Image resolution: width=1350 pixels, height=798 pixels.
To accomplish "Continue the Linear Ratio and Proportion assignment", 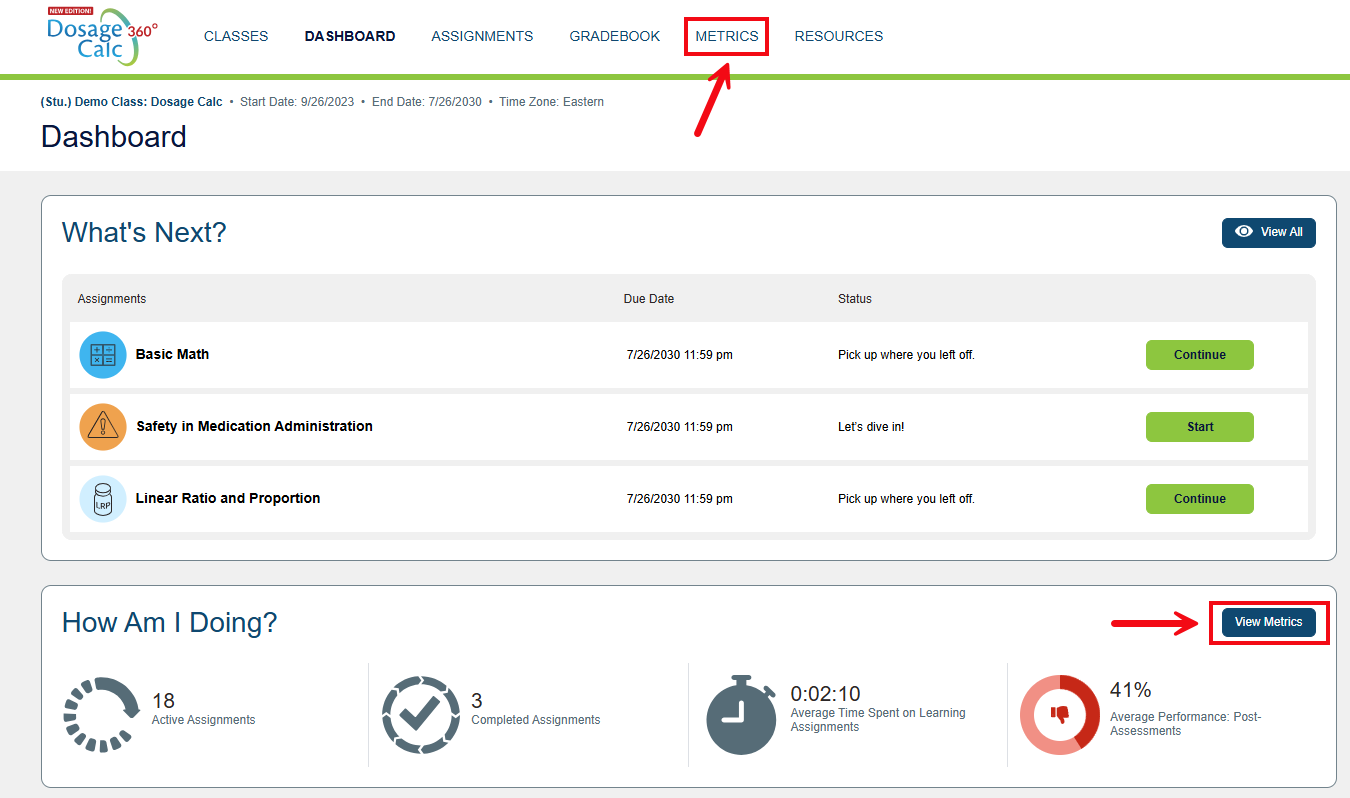I will tap(1199, 498).
